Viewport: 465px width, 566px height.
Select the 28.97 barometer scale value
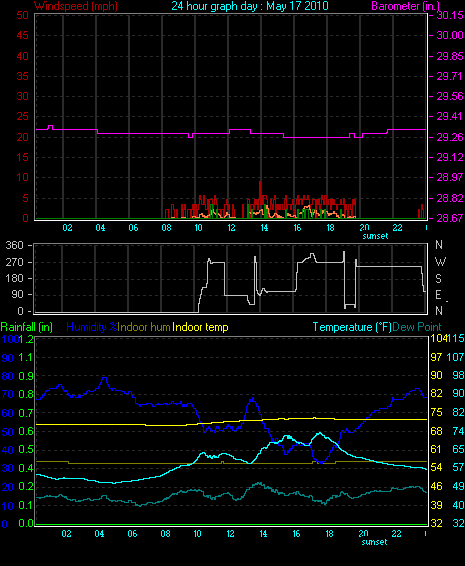(450, 178)
